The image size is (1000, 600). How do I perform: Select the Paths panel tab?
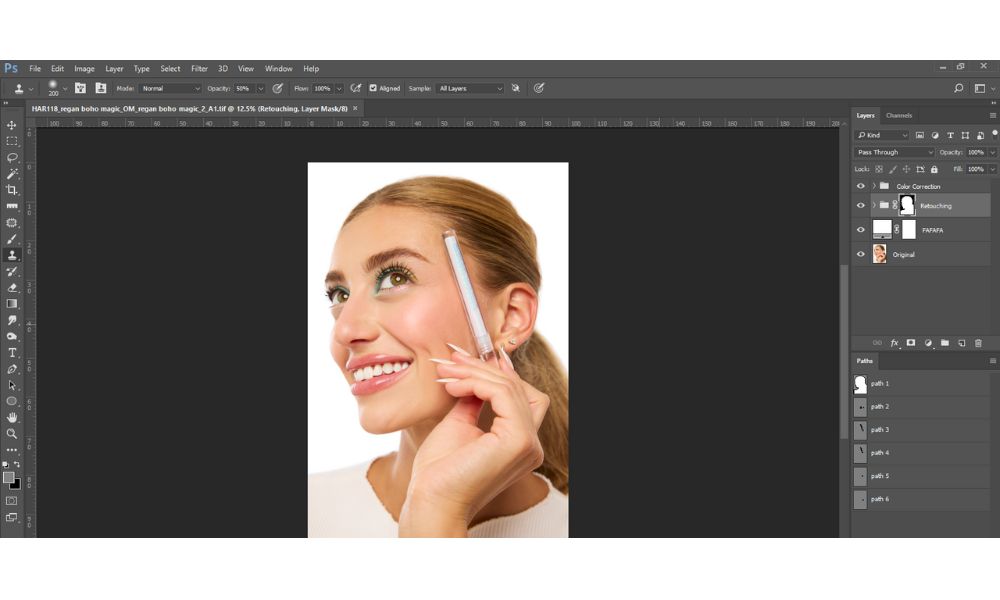coord(865,361)
